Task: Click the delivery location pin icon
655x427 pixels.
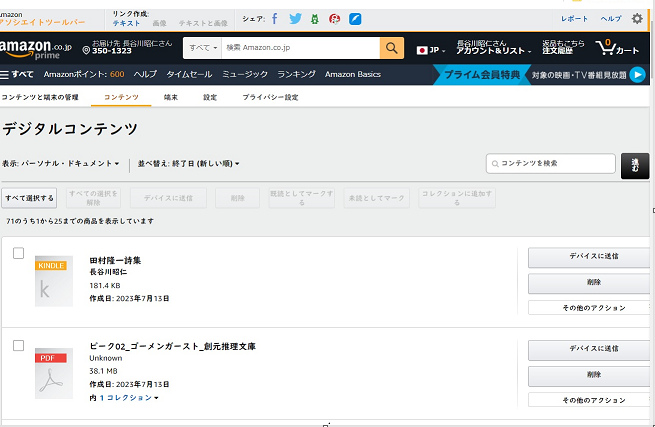Action: pos(86,51)
